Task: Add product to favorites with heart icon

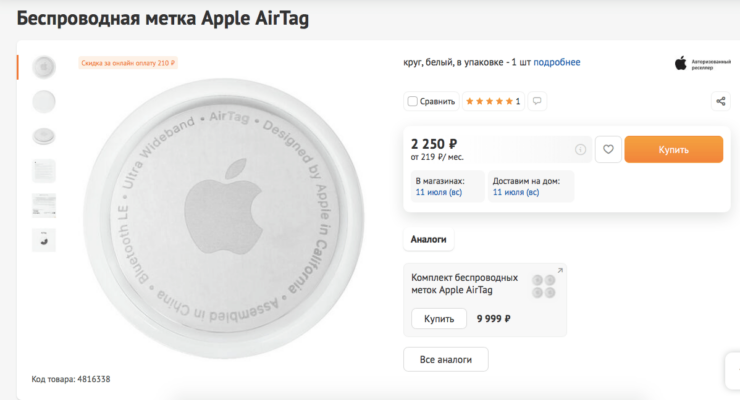Action: pyautogui.click(x=608, y=149)
